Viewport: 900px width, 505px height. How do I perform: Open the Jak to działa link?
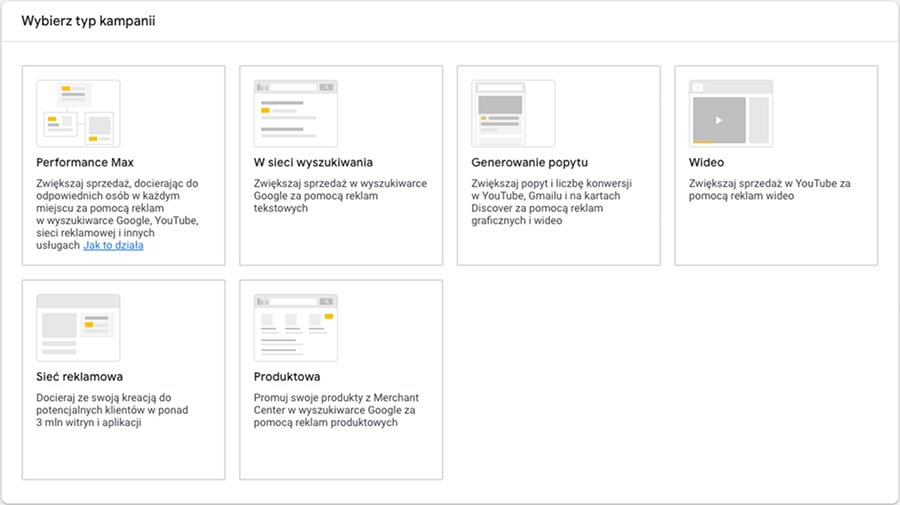[113, 245]
